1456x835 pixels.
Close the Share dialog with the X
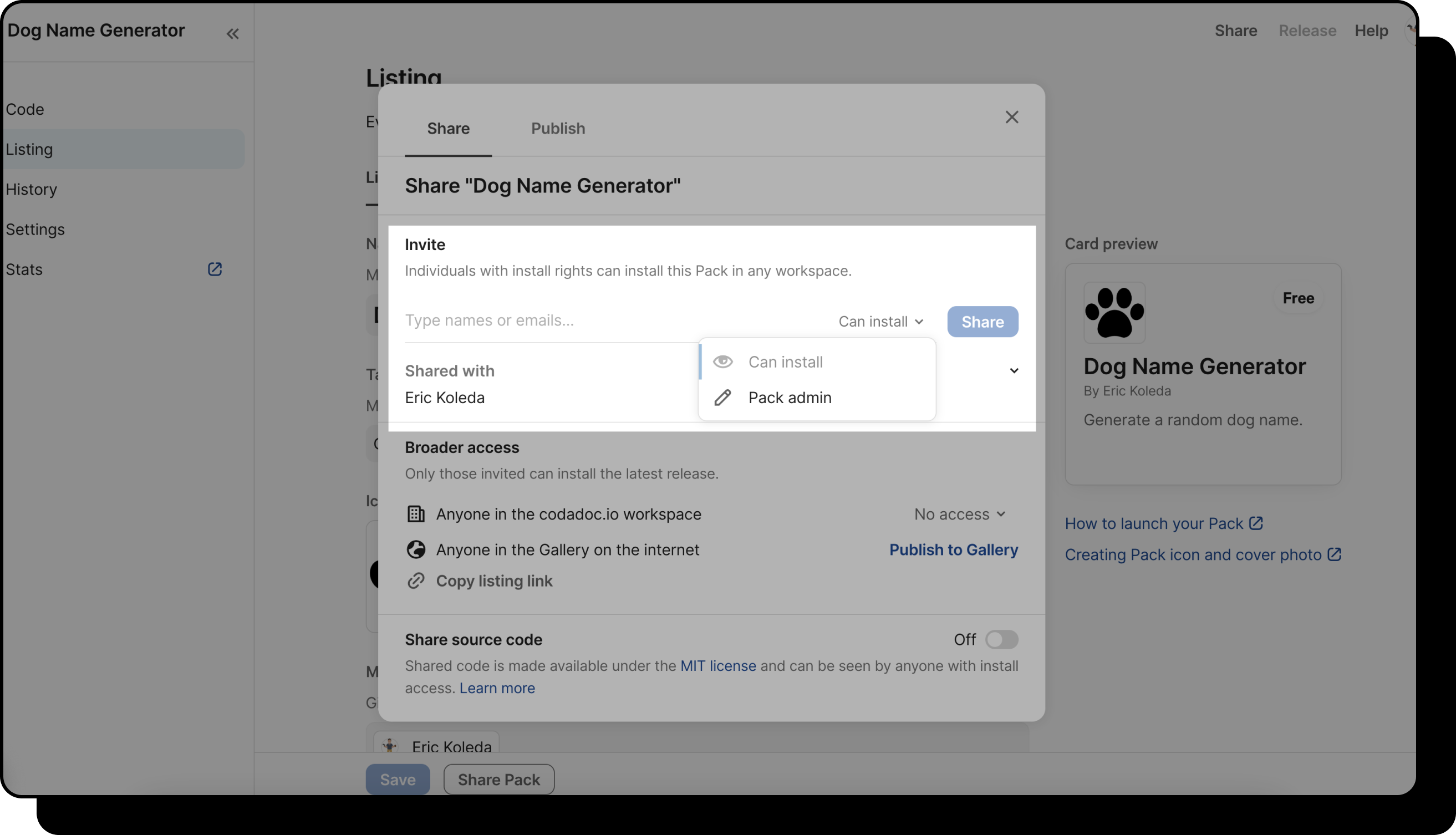(1011, 117)
